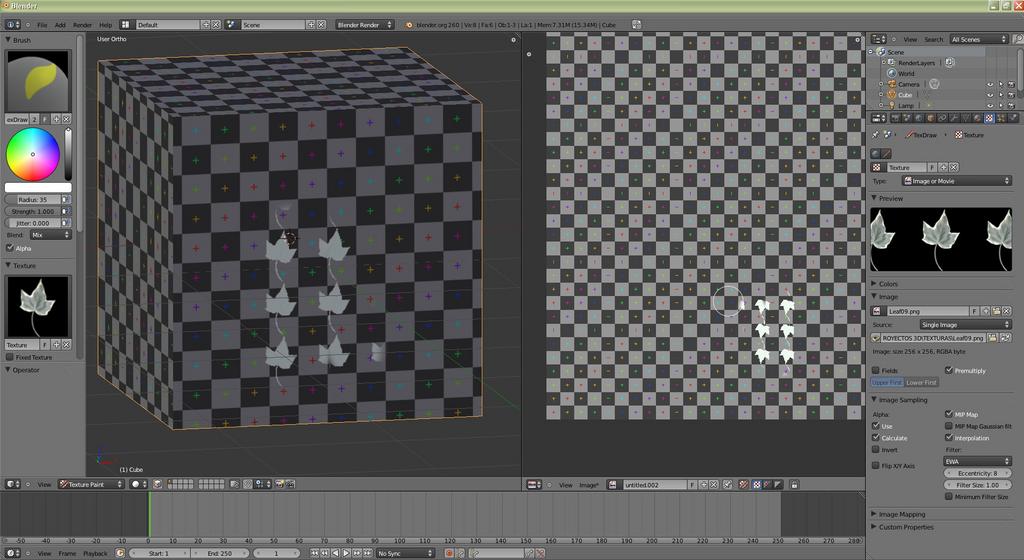The height and width of the screenshot is (560, 1024).
Task: Toggle Camera visibility eye in outliner
Action: [x=990, y=84]
